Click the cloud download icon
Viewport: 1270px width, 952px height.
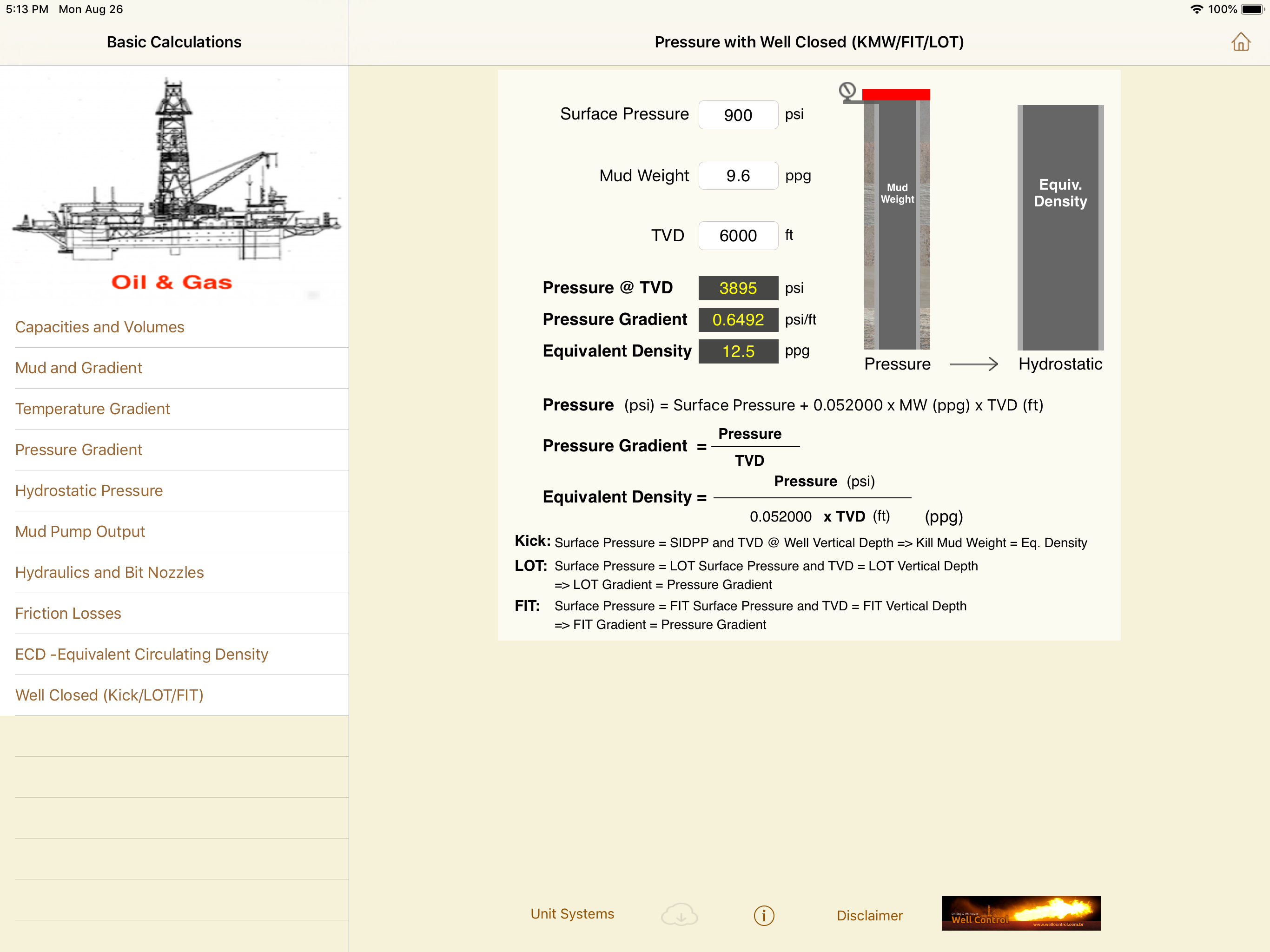pyautogui.click(x=679, y=914)
